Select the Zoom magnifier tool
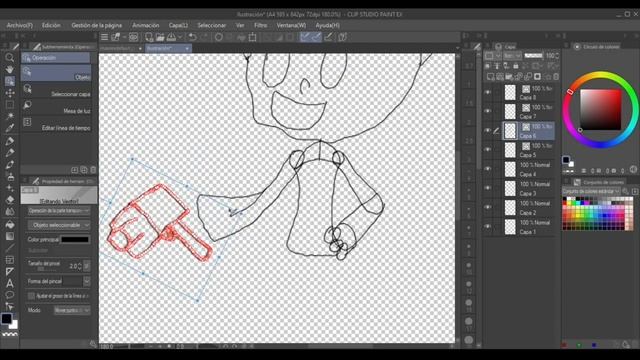 pyautogui.click(x=10, y=58)
